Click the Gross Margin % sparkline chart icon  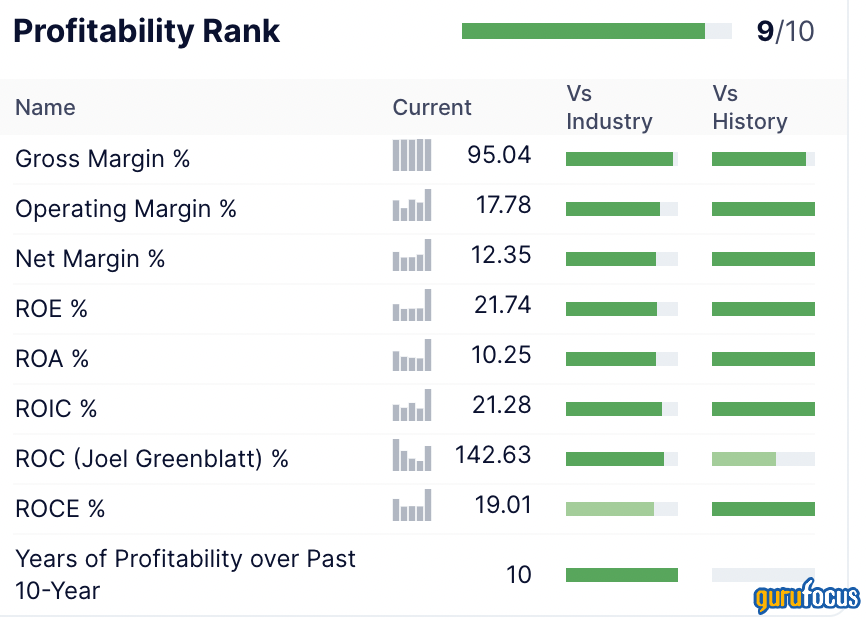(x=412, y=155)
